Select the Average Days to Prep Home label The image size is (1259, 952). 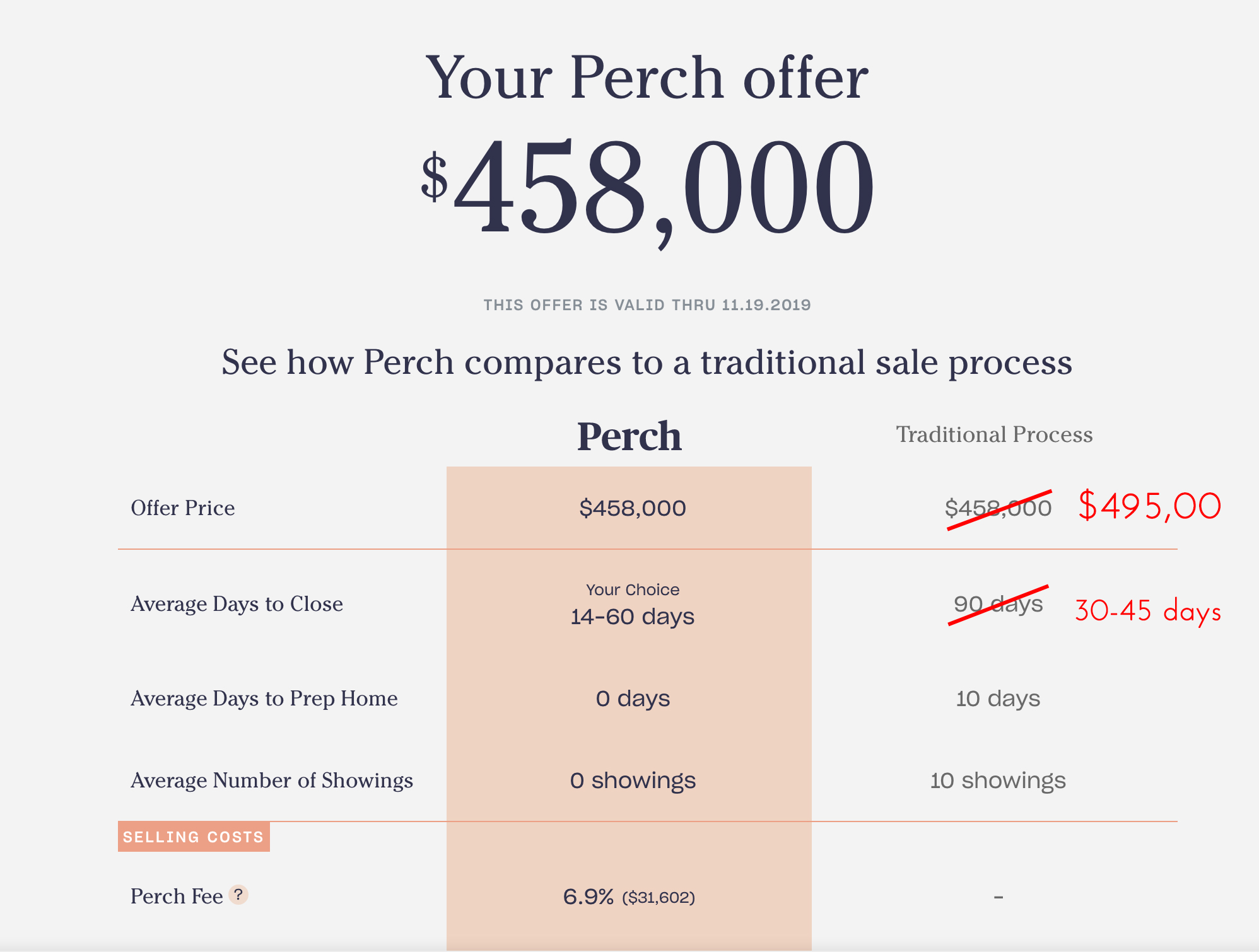point(264,699)
